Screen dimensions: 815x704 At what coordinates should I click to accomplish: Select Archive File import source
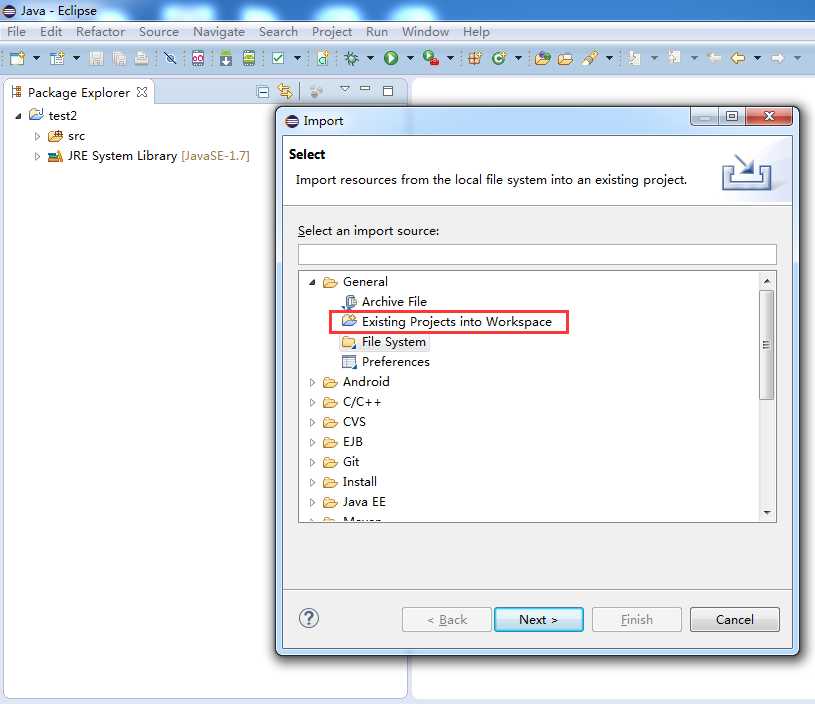pos(394,302)
